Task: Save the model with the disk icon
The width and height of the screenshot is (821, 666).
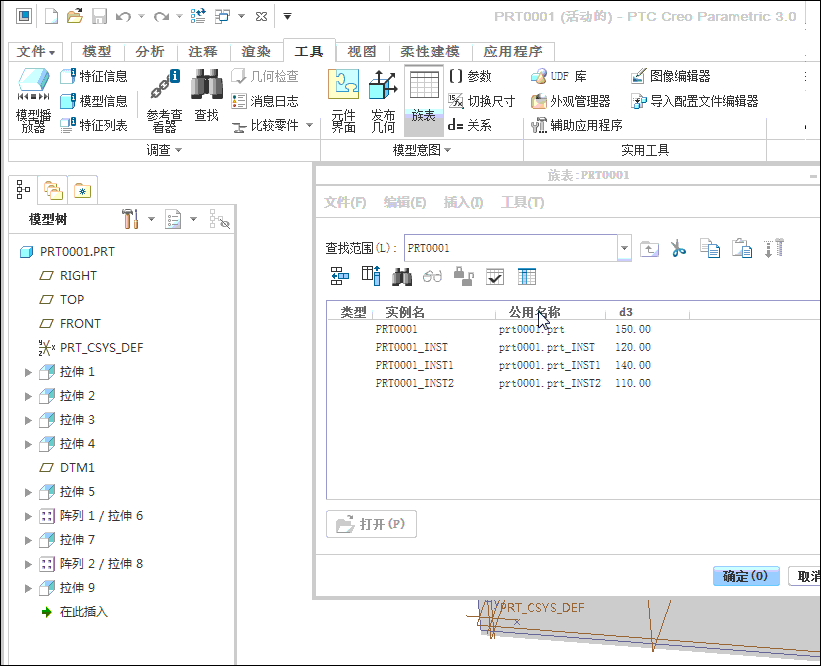Action: point(99,16)
